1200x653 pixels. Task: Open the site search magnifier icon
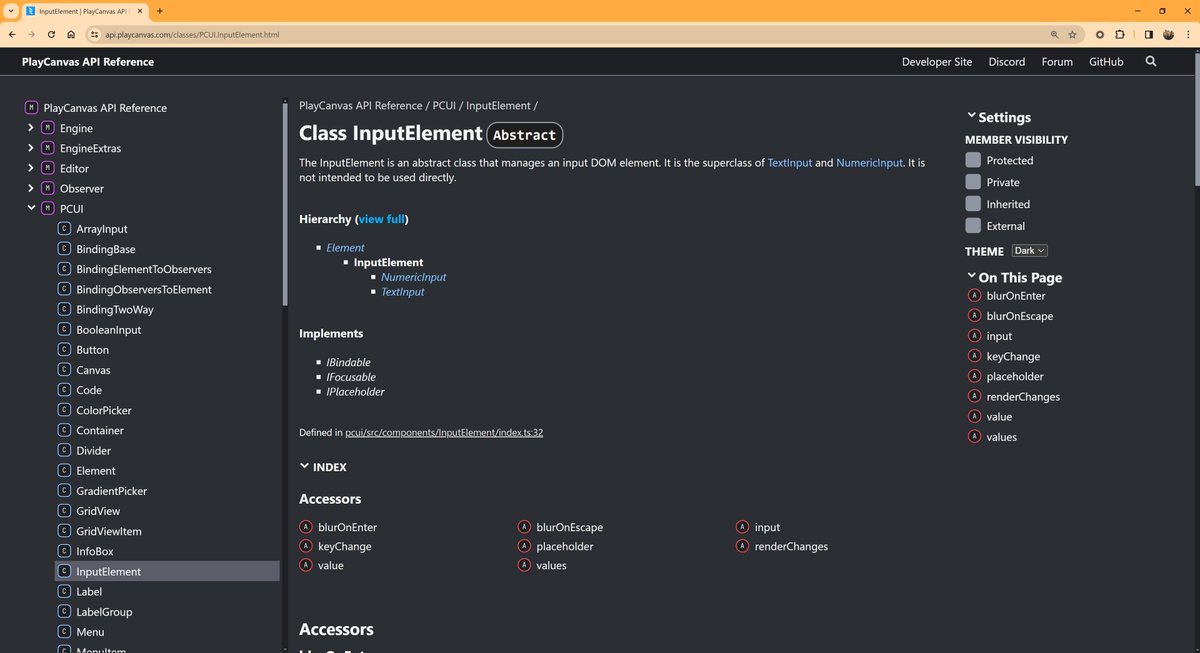tap(1151, 61)
